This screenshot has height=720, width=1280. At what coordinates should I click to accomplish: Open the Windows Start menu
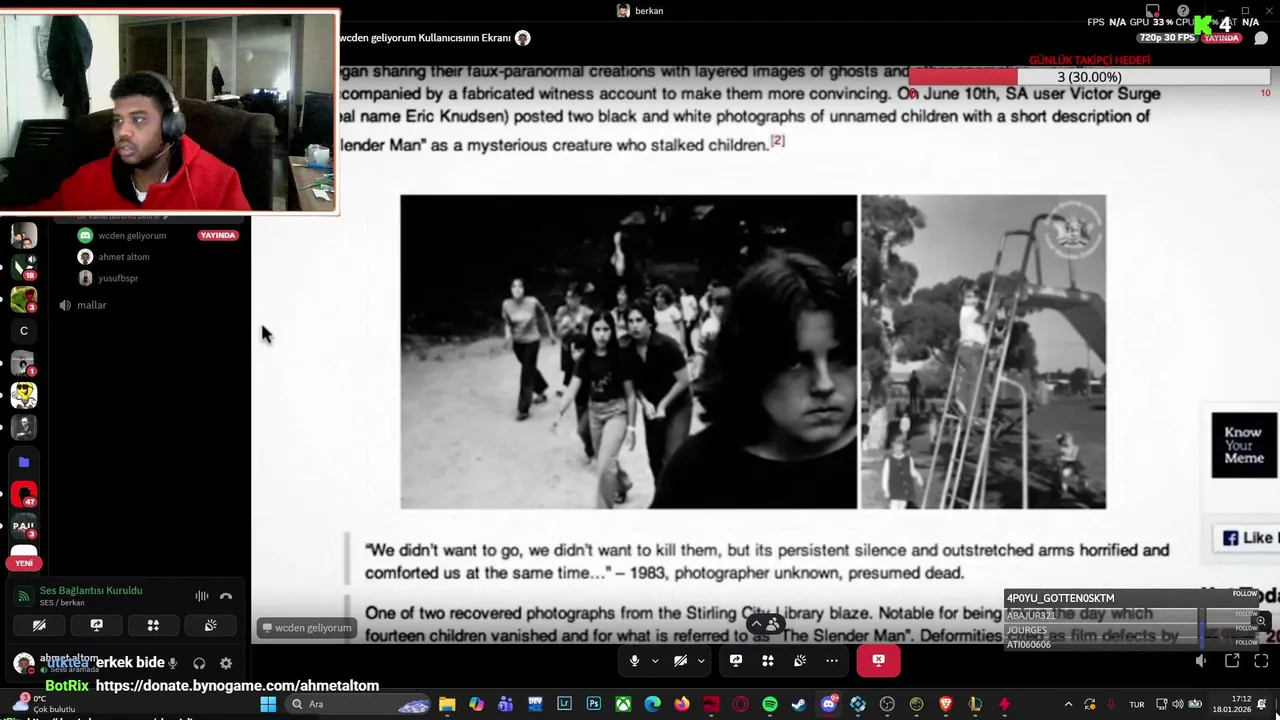coord(268,704)
